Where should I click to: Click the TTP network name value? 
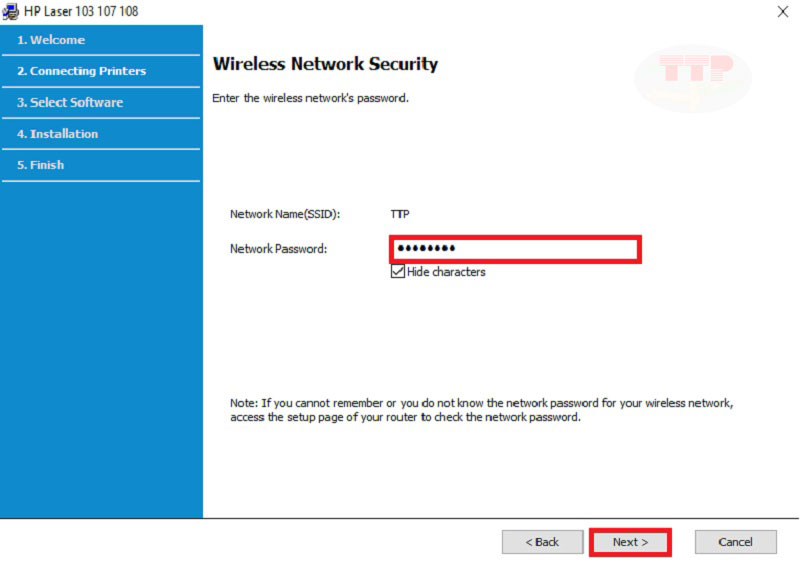tap(400, 214)
